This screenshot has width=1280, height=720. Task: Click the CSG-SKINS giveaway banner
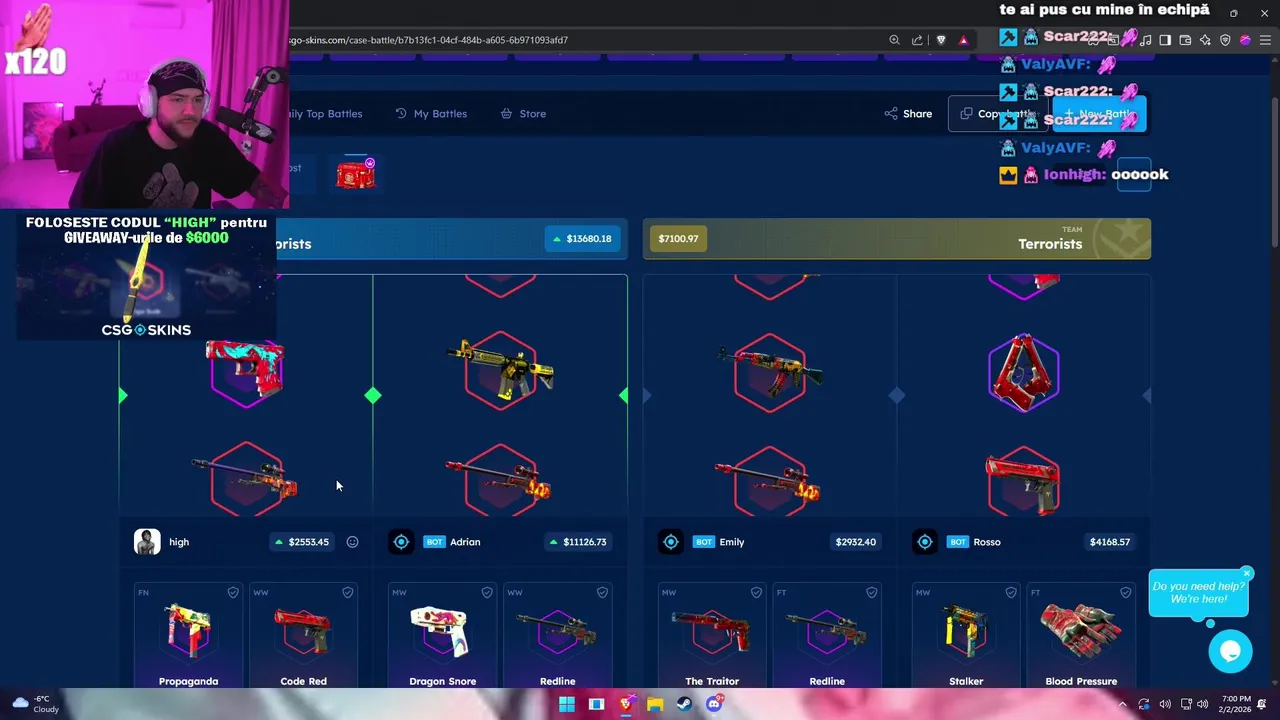coord(146,275)
